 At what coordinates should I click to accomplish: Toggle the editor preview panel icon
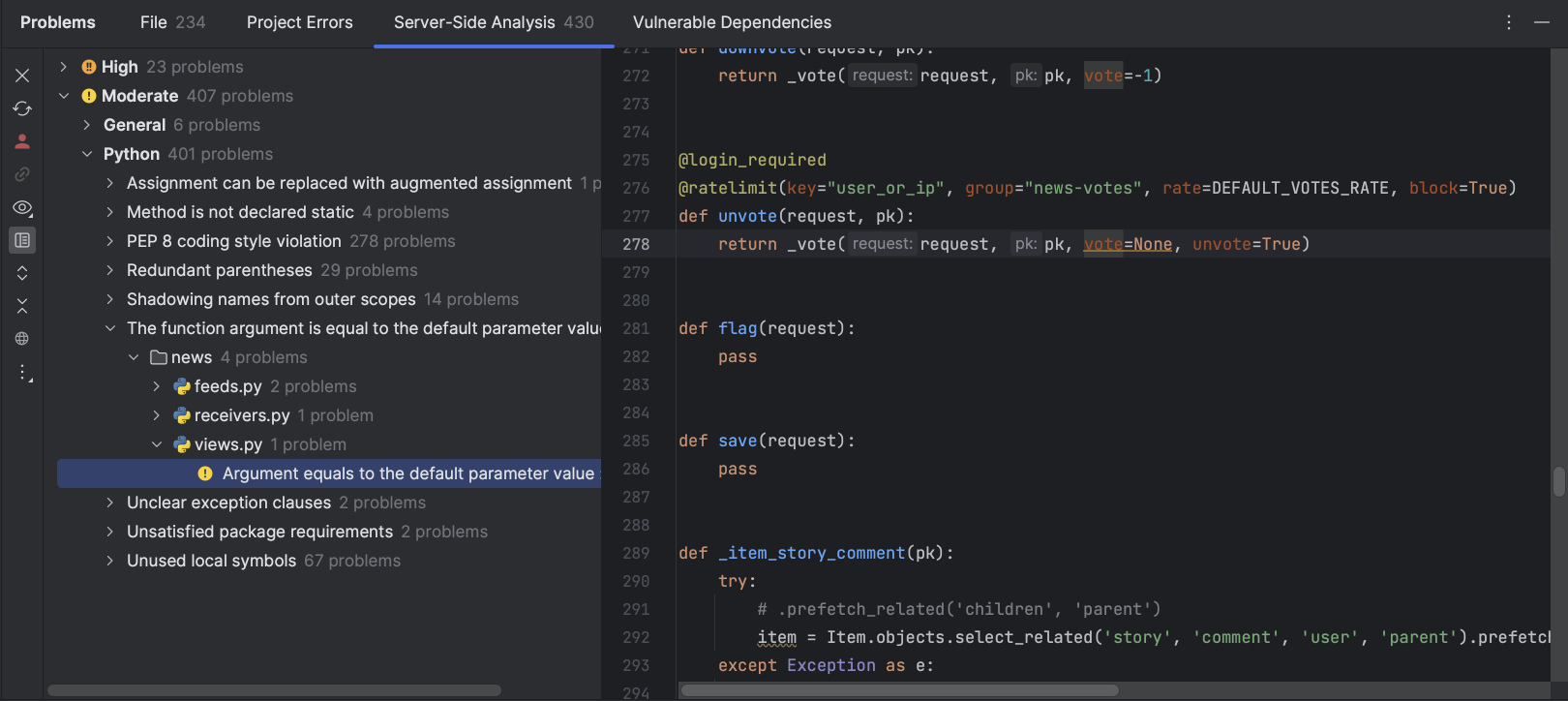click(22, 240)
